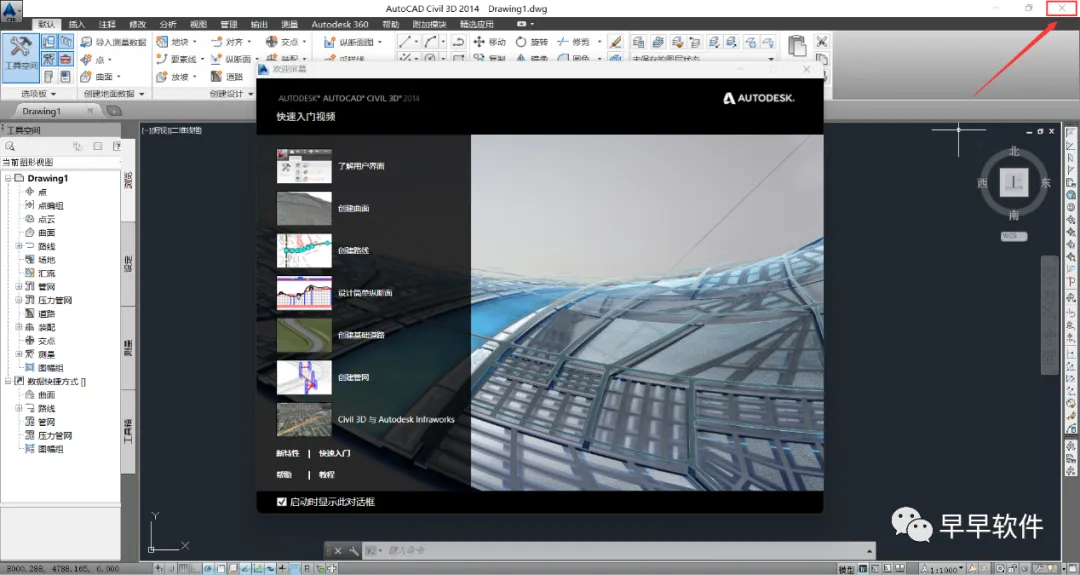Click the AutoCAD application menu logo
The height and width of the screenshot is (575, 1080).
click(x=11, y=10)
